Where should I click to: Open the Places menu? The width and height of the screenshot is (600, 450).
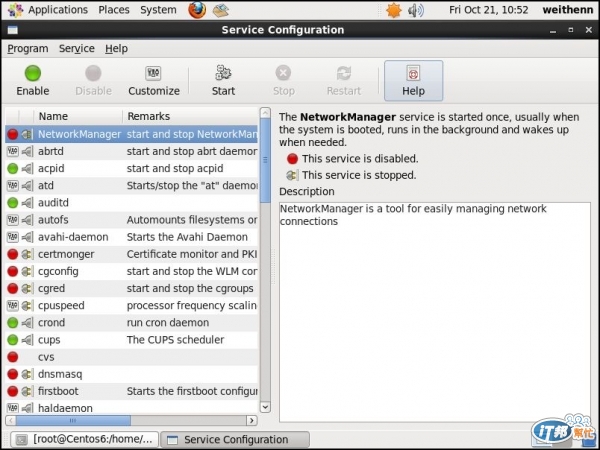[x=114, y=10]
